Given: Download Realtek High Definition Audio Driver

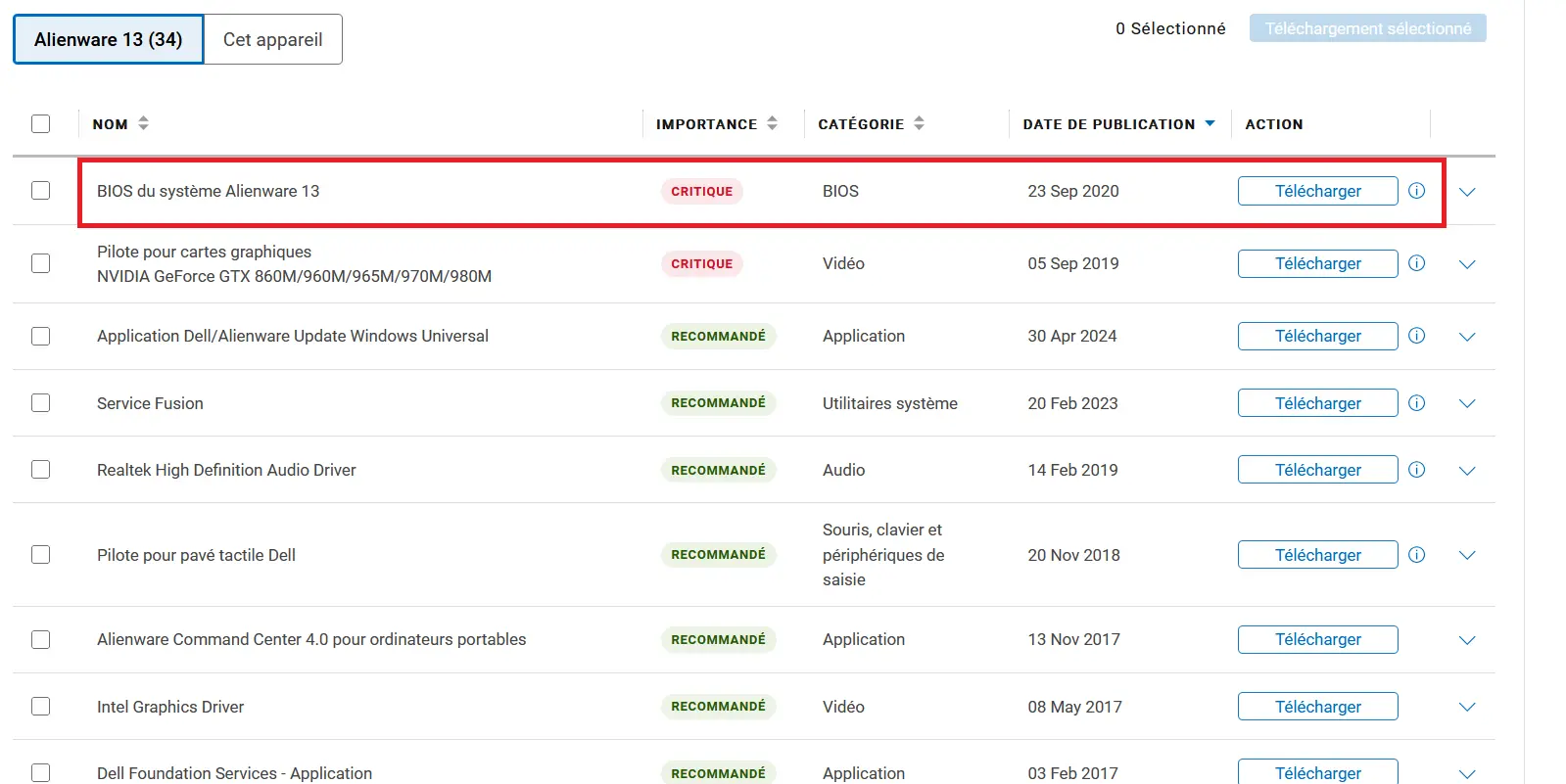Looking at the screenshot, I should click(x=1317, y=470).
